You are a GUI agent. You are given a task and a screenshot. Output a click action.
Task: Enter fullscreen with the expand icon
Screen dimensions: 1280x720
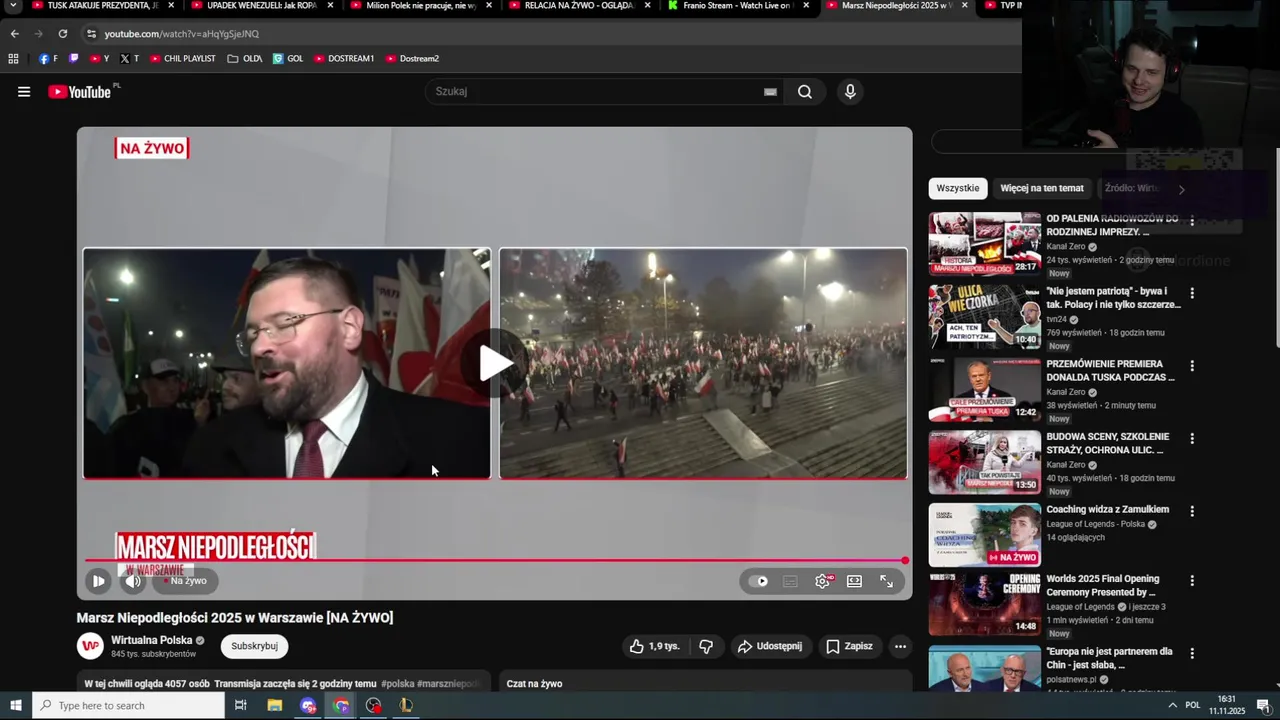point(886,581)
